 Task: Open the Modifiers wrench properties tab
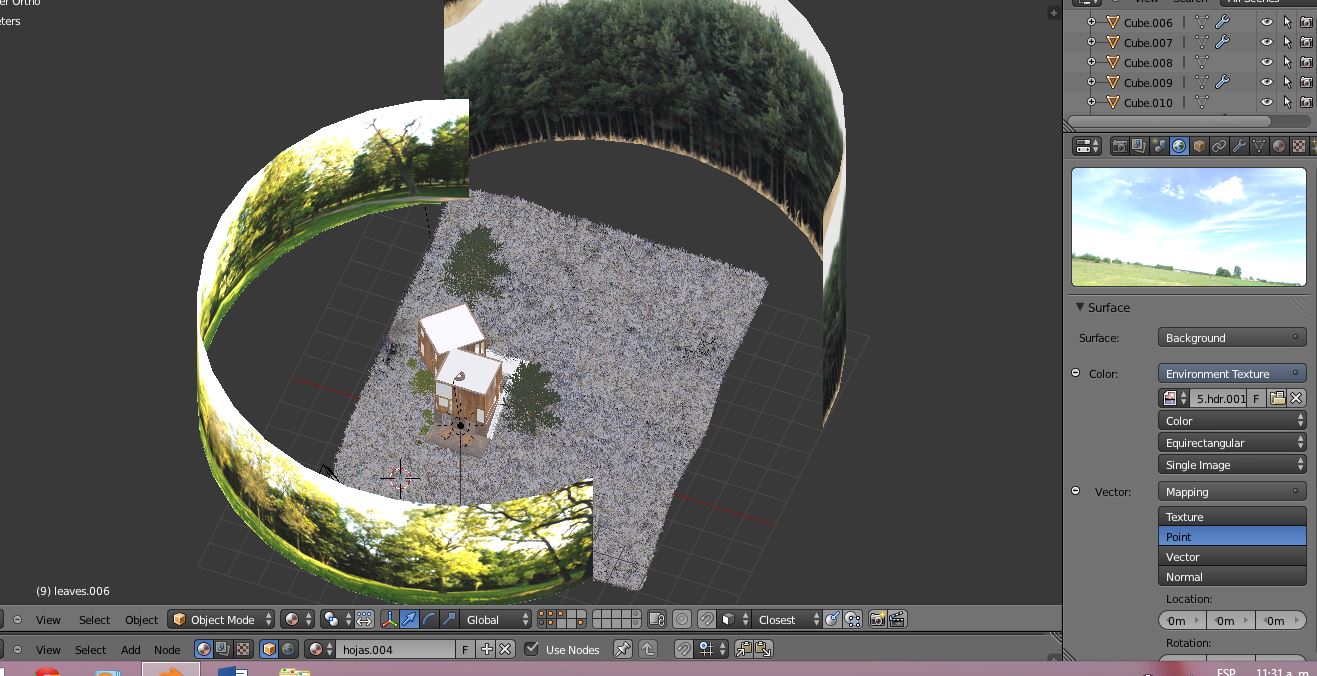click(x=1239, y=146)
